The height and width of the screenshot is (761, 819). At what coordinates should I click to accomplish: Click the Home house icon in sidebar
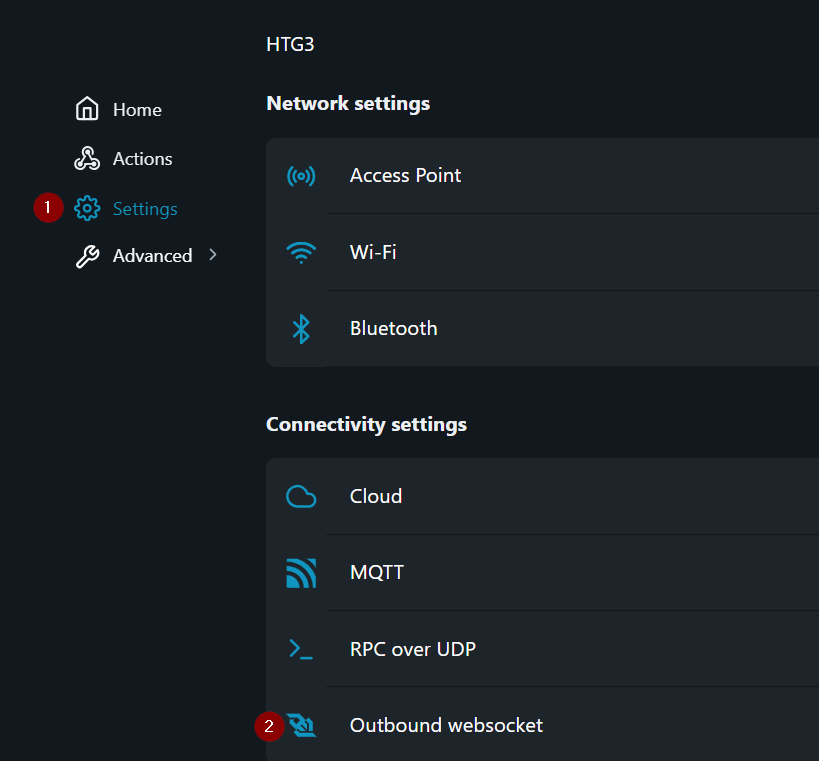tap(88, 109)
